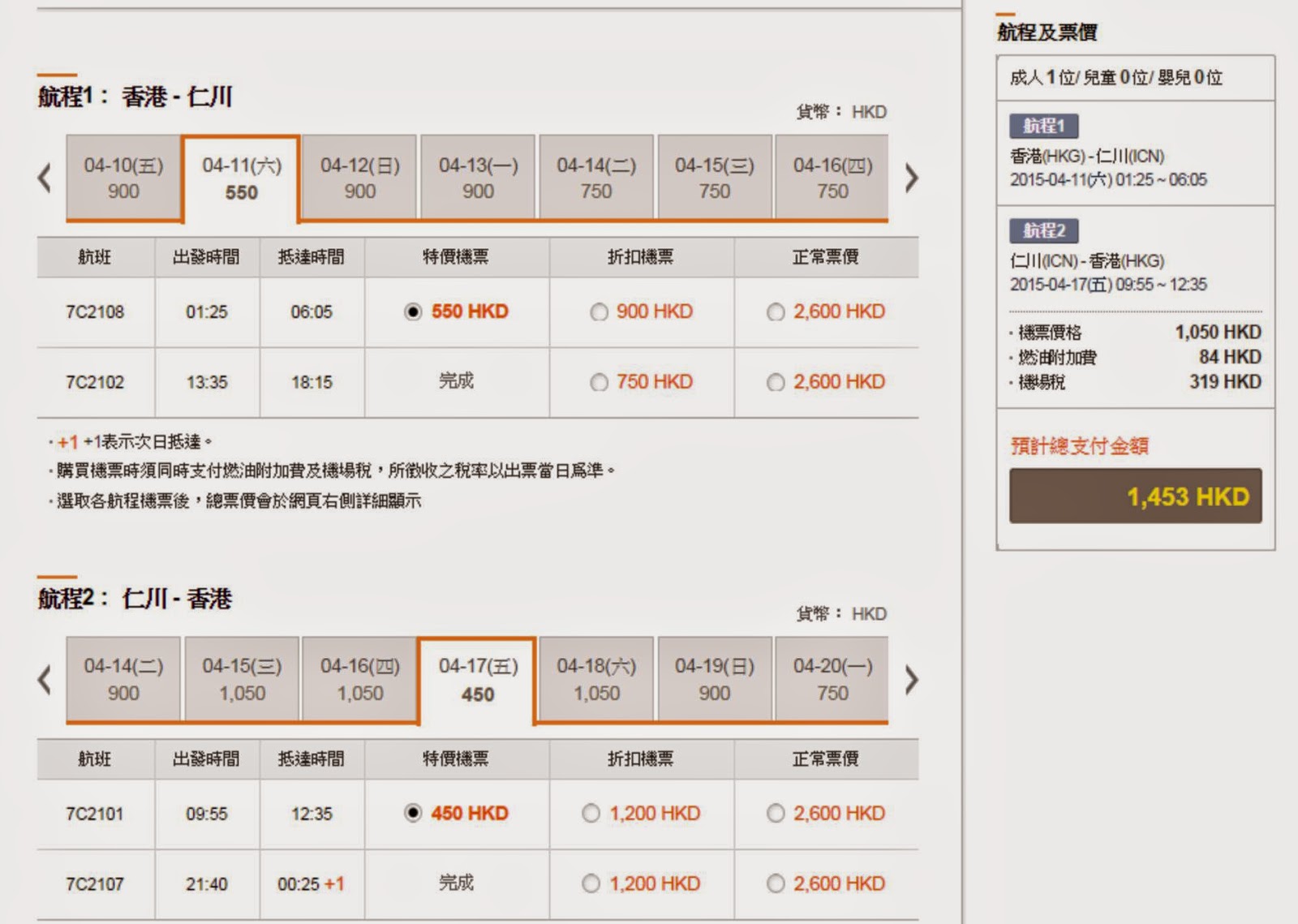Select return date tab 04-20 at 750
The width and height of the screenshot is (1298, 924).
[832, 680]
